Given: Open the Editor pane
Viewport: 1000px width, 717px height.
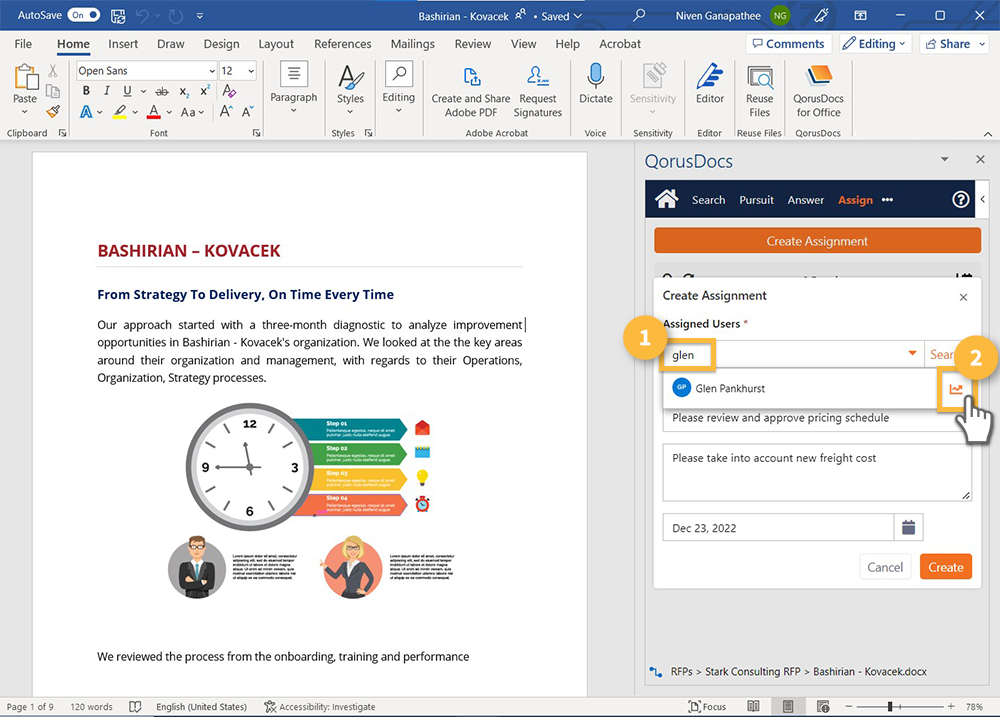Looking at the screenshot, I should (x=710, y=84).
